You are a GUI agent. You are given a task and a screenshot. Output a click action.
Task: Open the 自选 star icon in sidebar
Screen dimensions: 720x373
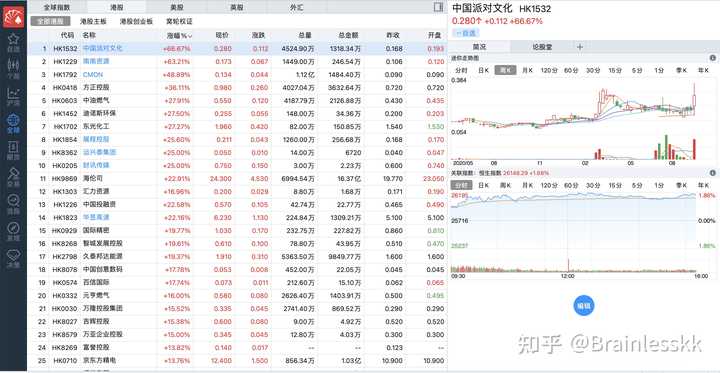pos(13,42)
